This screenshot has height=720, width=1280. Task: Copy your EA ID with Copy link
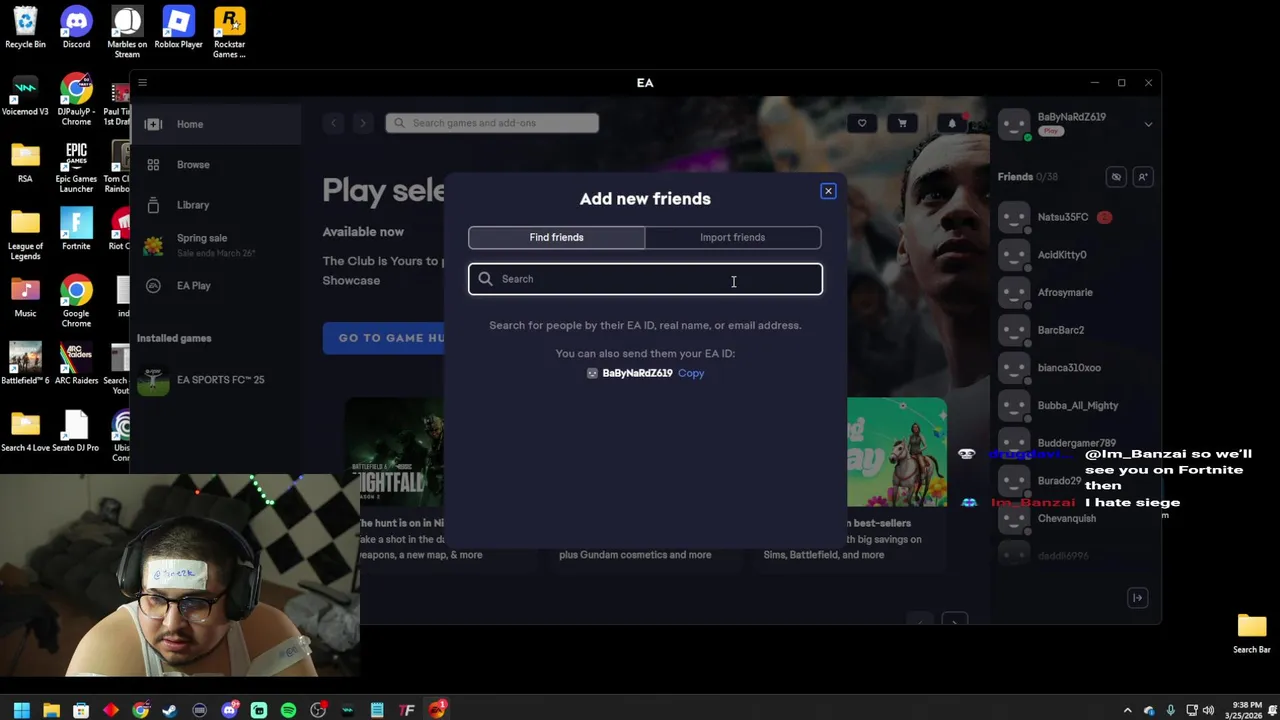[x=691, y=373]
